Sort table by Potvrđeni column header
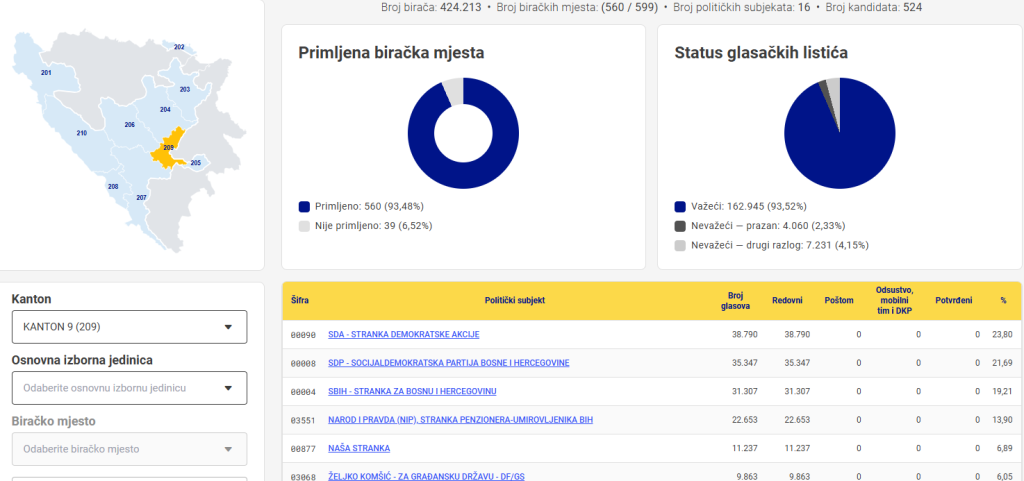 (953, 300)
